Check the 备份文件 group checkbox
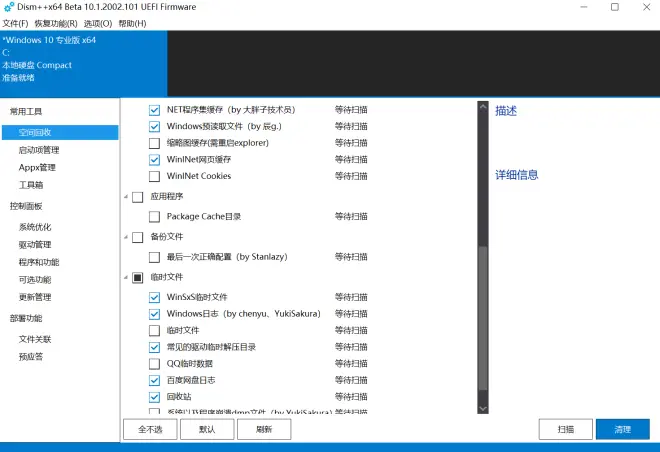 coord(138,237)
